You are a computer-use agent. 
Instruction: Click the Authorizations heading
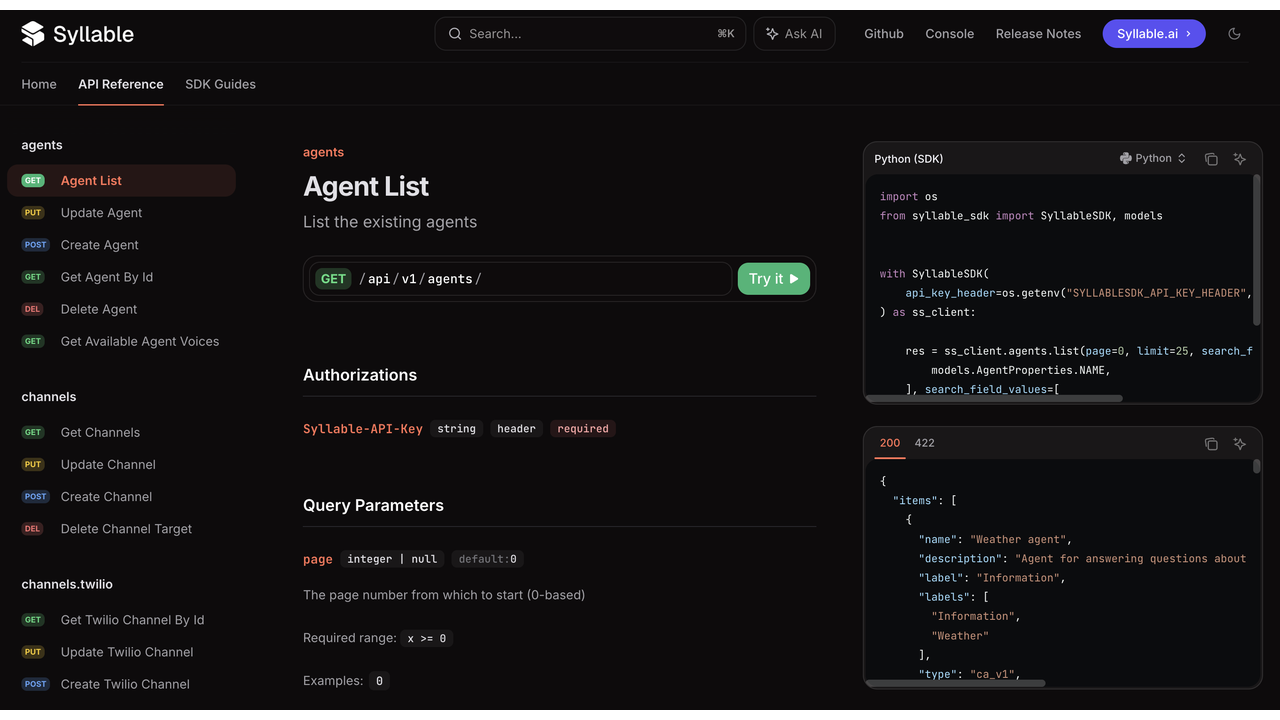pos(360,375)
